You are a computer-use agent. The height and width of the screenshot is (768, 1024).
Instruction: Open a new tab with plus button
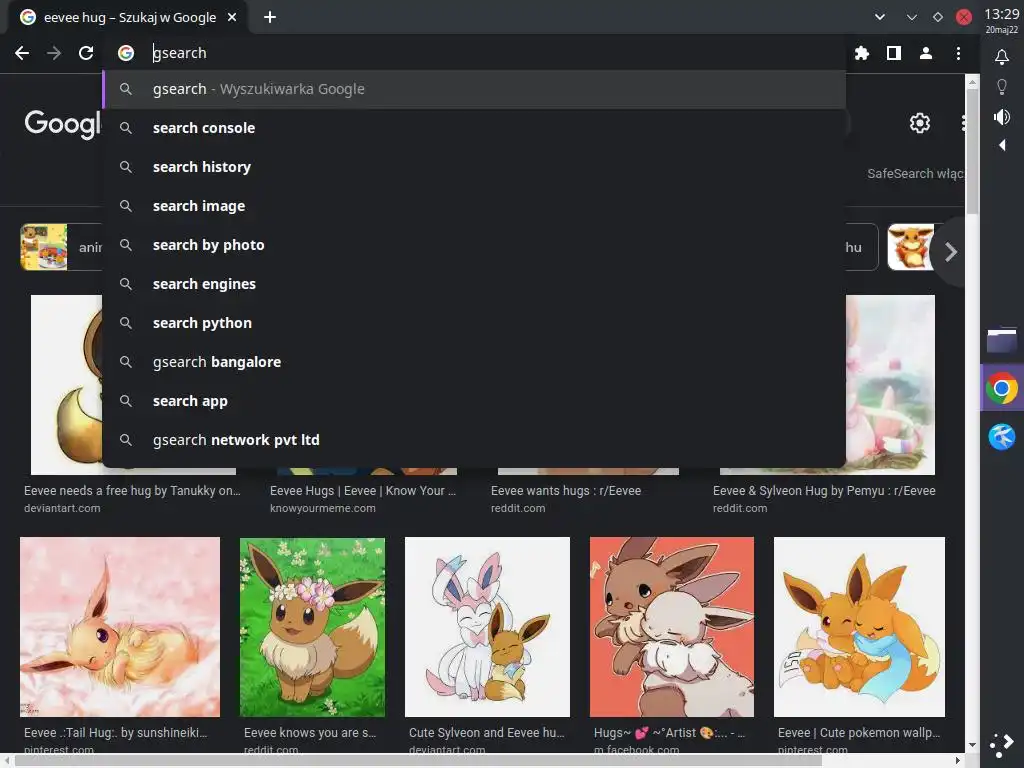click(270, 17)
